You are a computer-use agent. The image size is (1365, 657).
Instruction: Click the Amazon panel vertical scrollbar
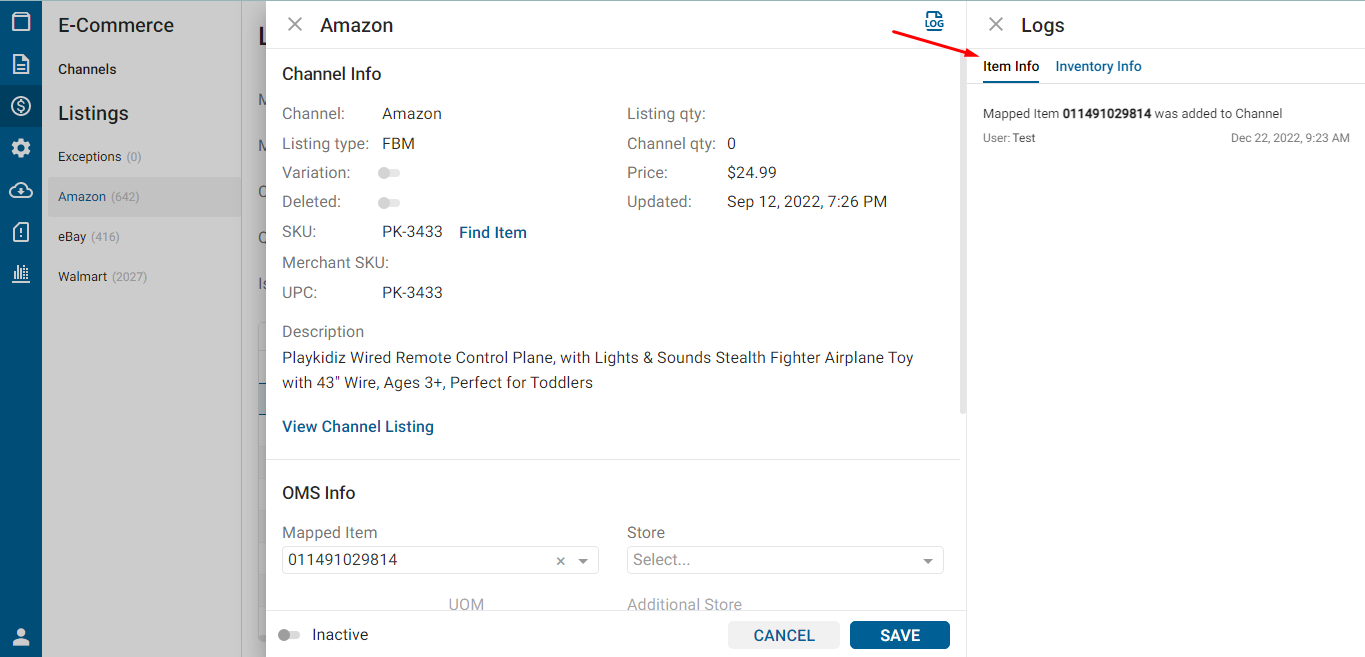point(963,240)
